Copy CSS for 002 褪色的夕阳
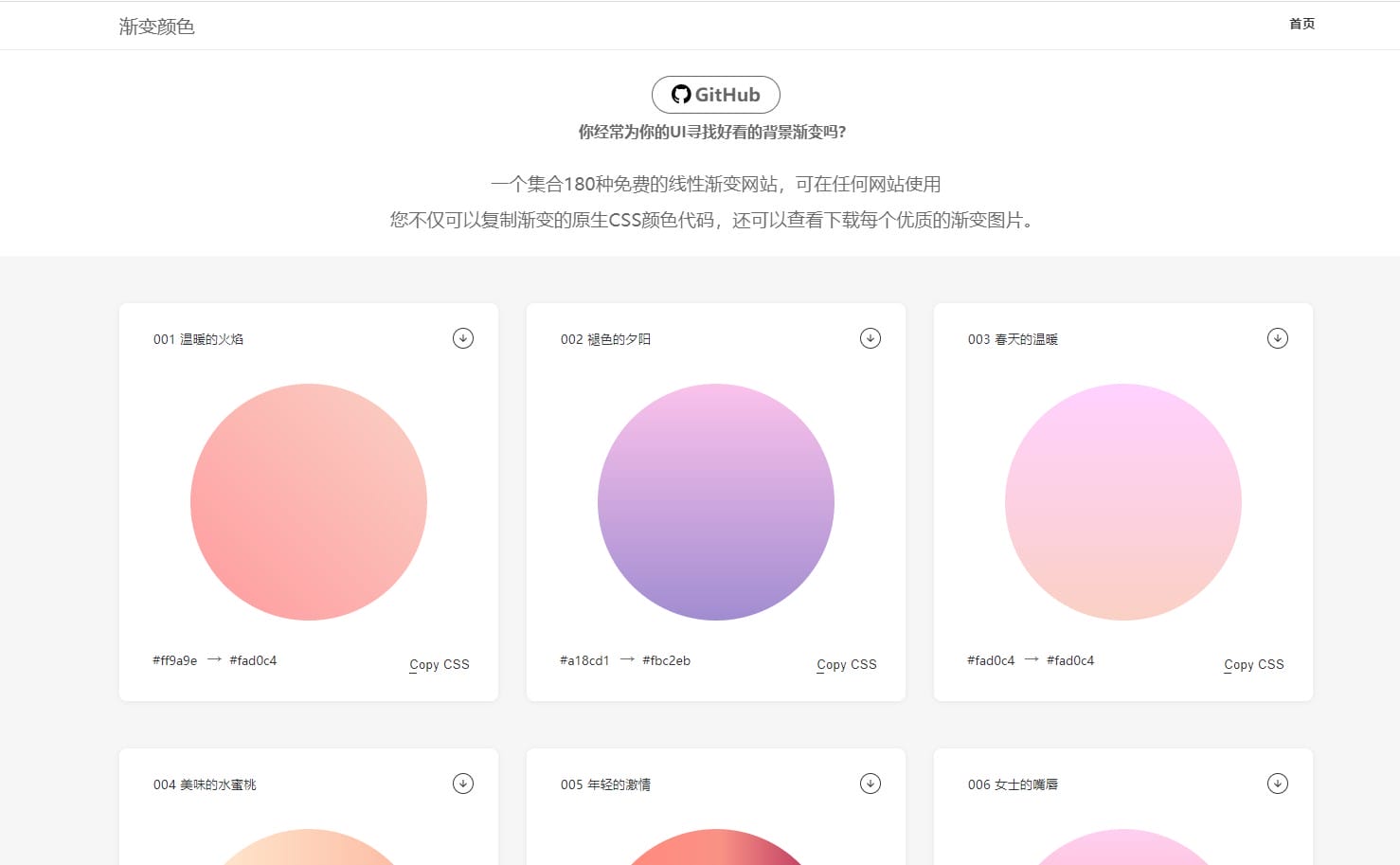Screen dimensions: 1400x865 tap(847, 664)
